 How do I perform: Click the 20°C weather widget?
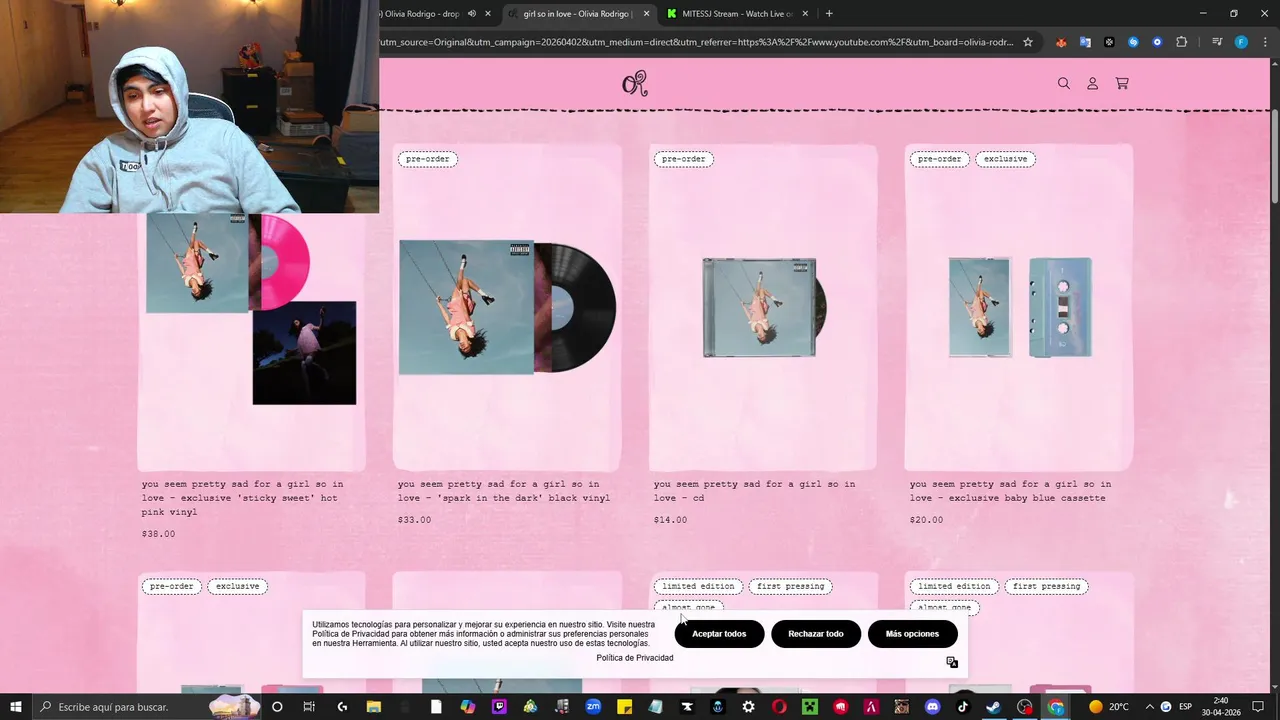[x=1108, y=707]
